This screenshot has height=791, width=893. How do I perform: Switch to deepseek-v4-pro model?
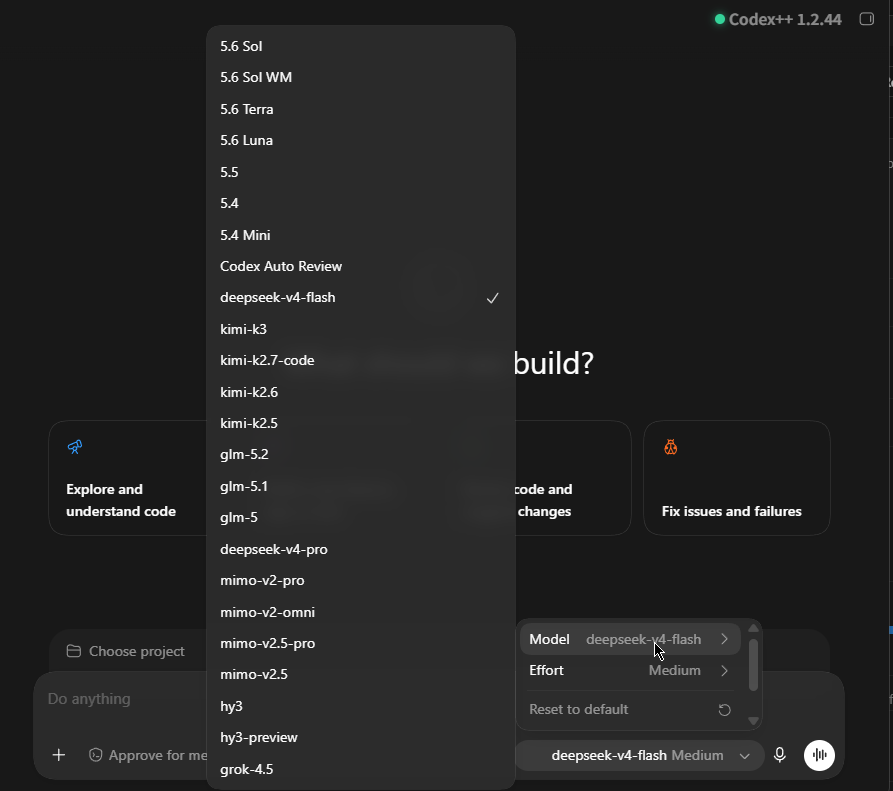click(x=361, y=550)
